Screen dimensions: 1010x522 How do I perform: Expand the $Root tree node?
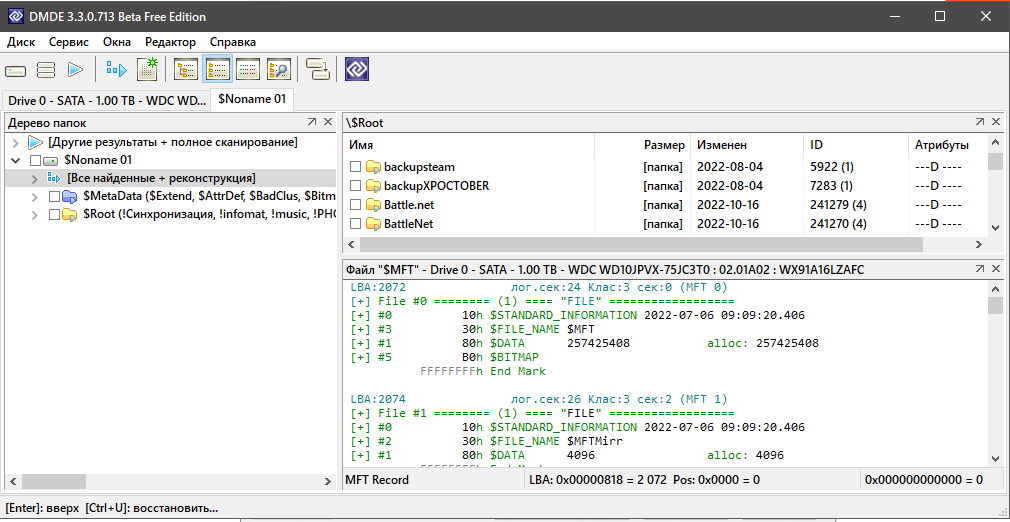[35, 214]
